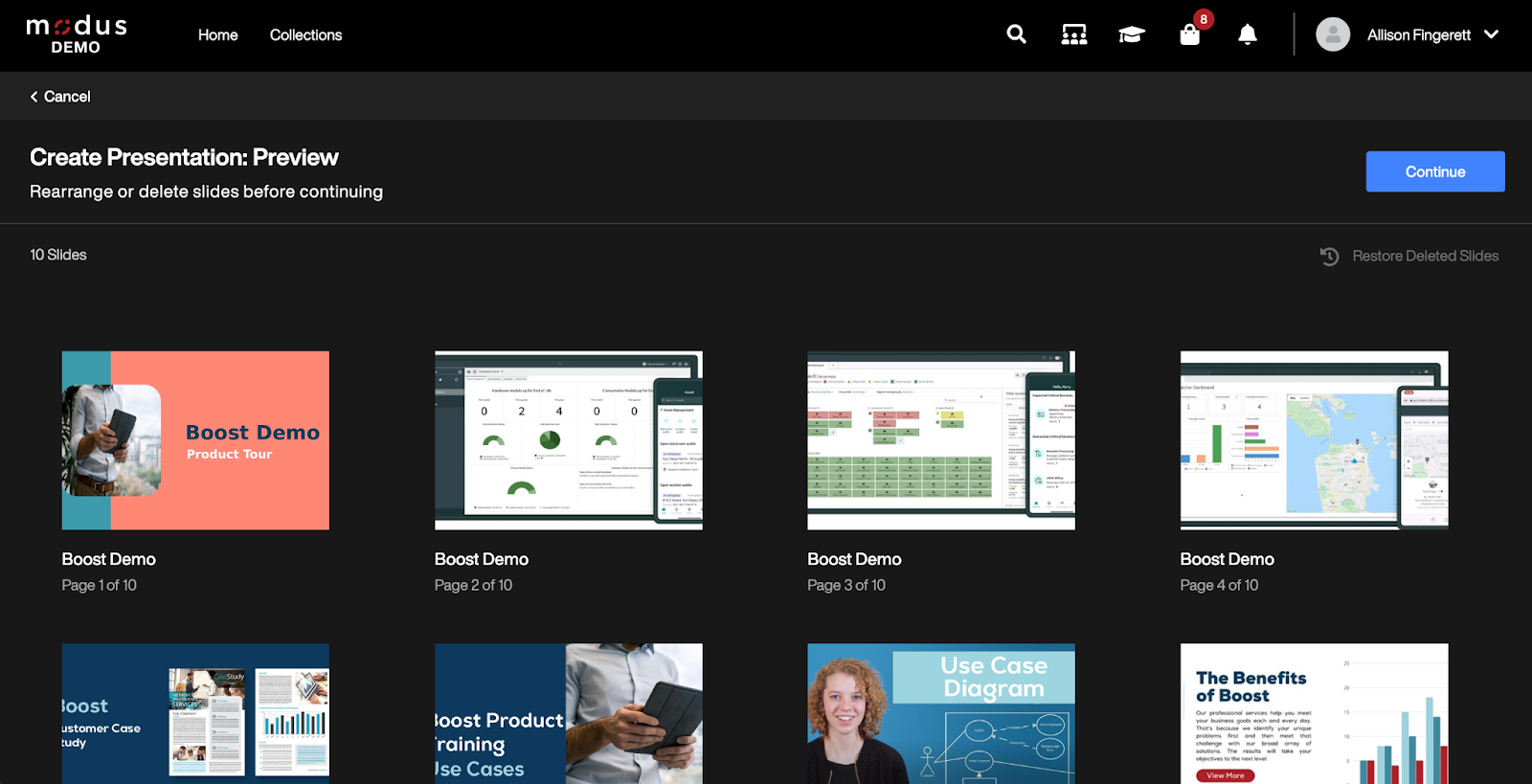
Task: Select the page 2 dashboard slide thumbnail
Action: coord(568,440)
